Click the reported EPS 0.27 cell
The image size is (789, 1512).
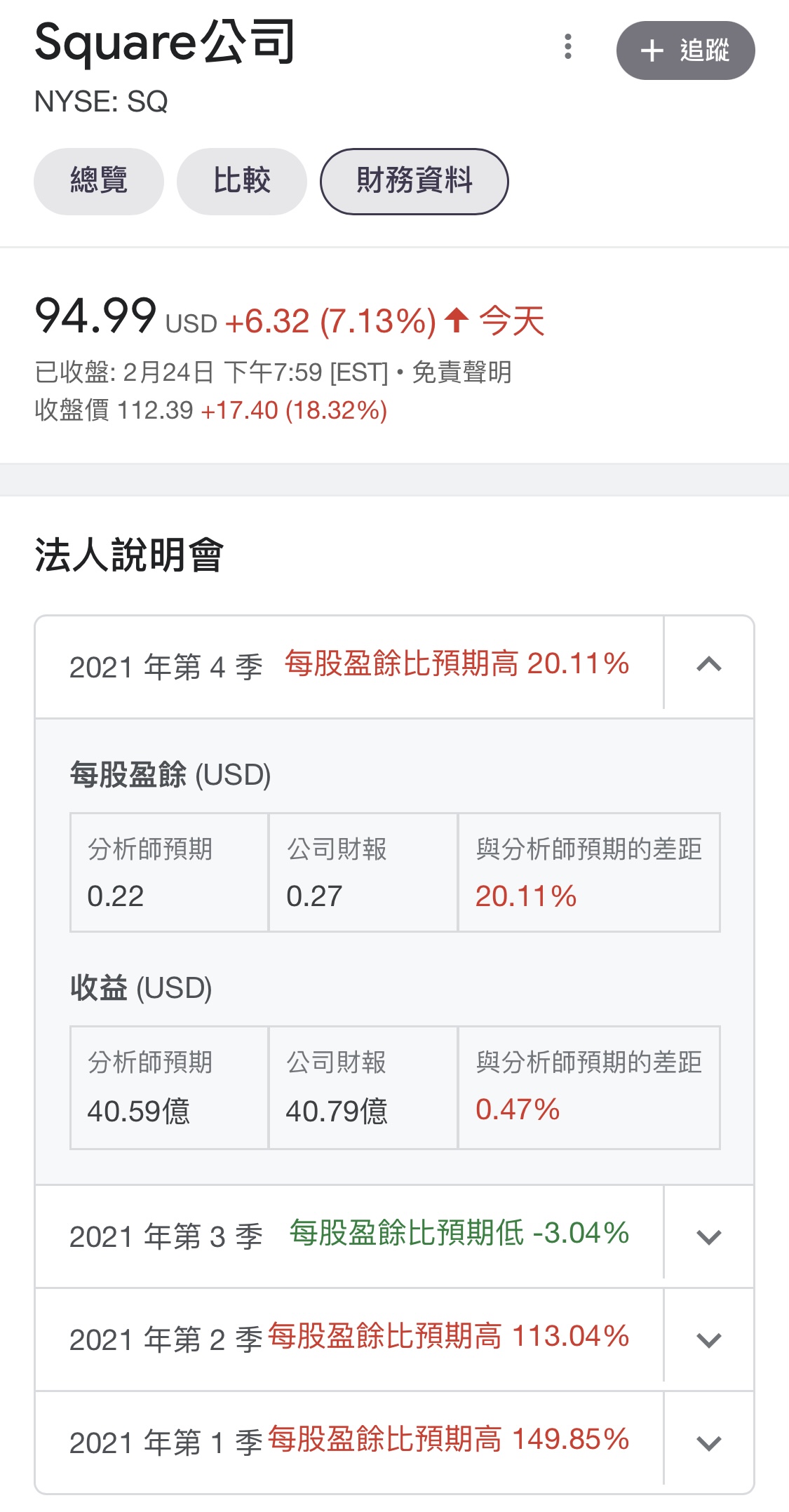click(363, 873)
